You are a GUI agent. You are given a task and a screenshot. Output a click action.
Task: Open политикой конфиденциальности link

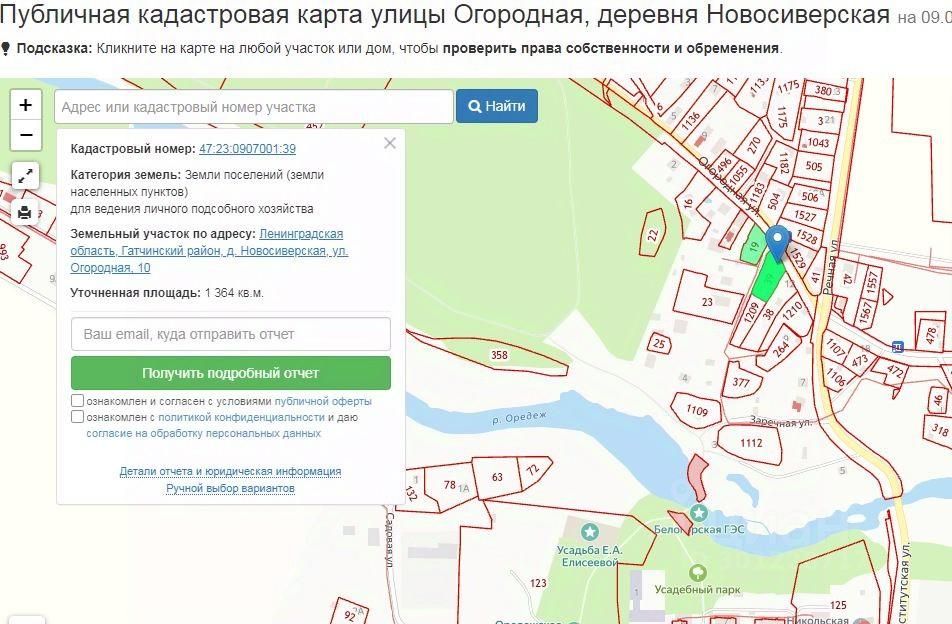241,418
